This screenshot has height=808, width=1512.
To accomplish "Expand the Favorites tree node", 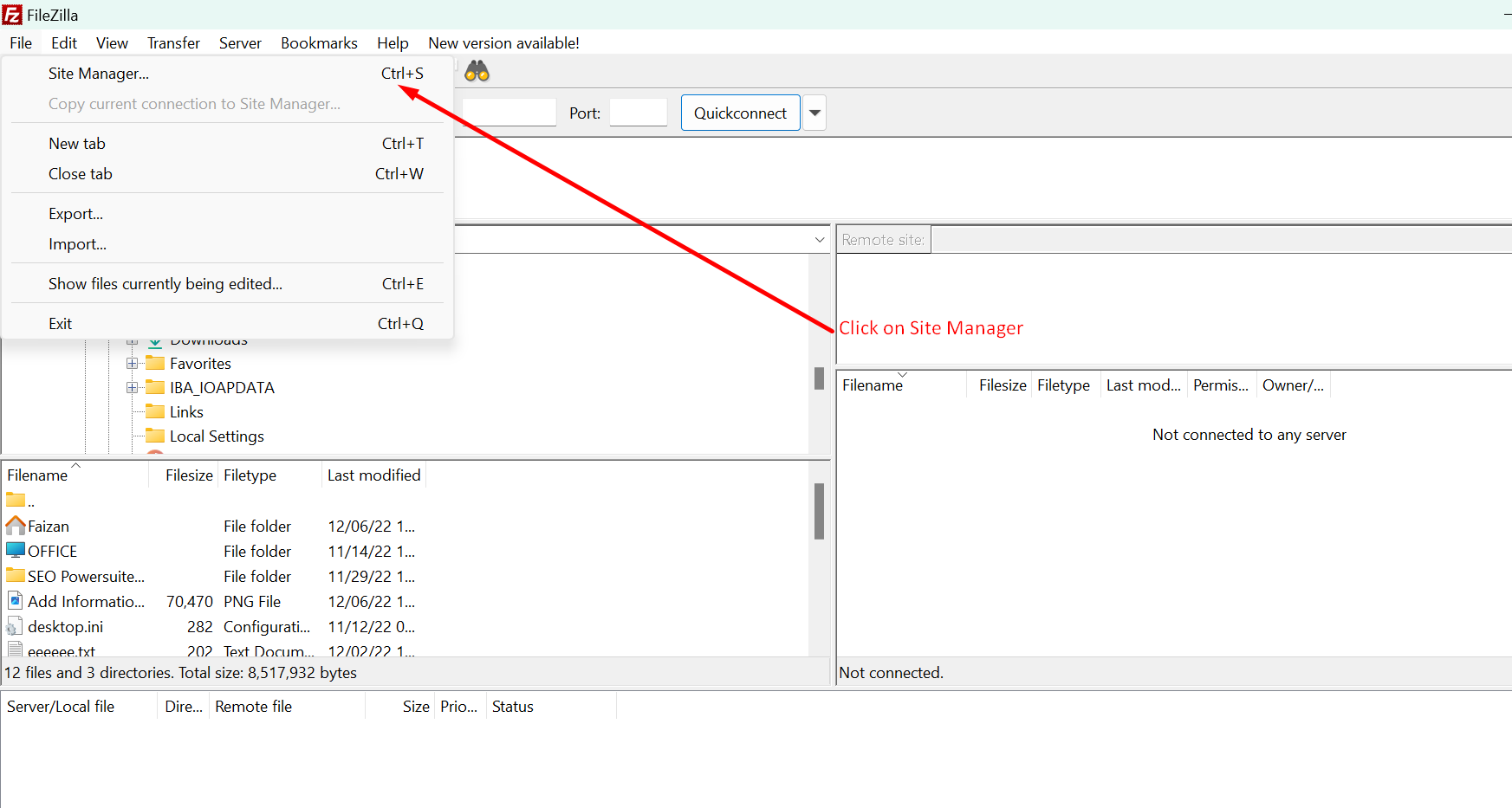I will pyautogui.click(x=133, y=363).
